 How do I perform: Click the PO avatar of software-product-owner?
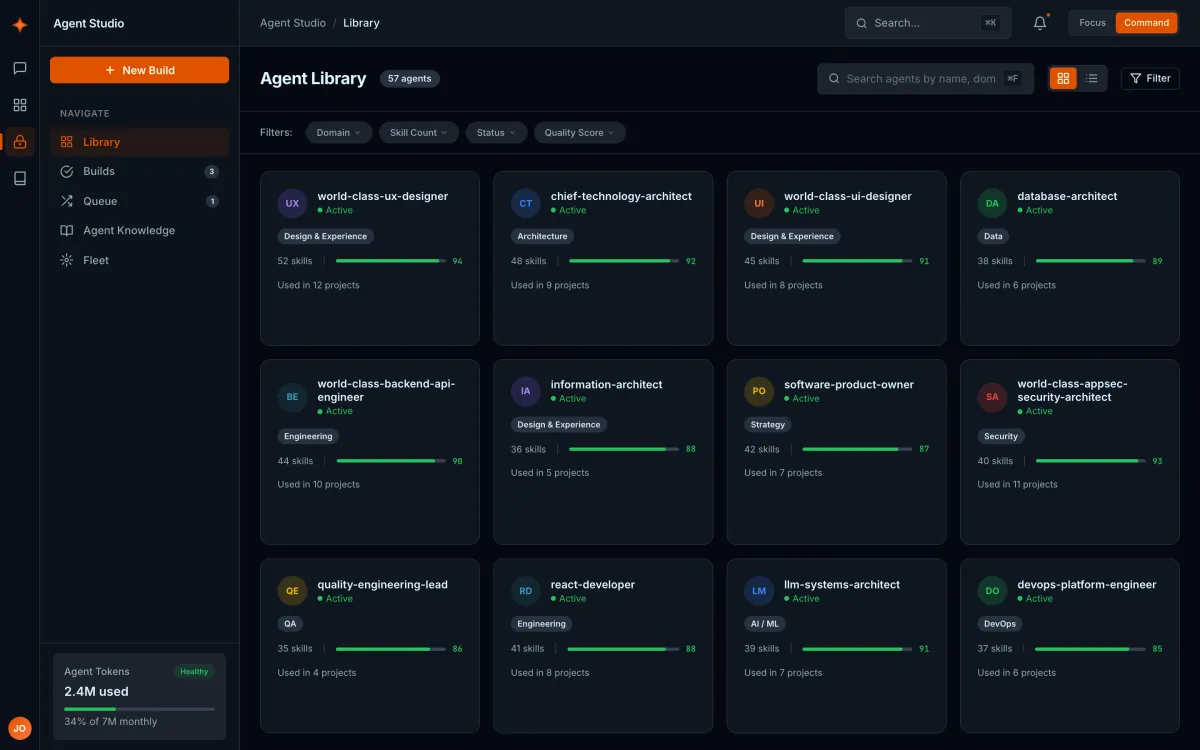tap(759, 391)
